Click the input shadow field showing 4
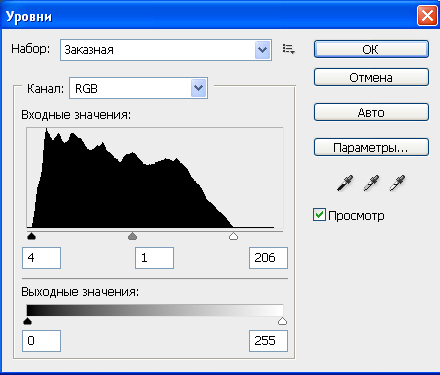This screenshot has width=440, height=375. click(x=41, y=258)
